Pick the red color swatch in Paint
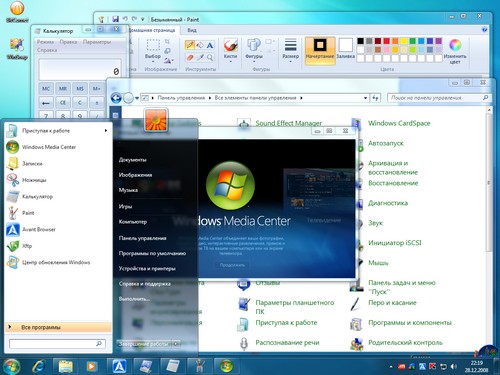This screenshot has width=500, height=375. pos(386,41)
